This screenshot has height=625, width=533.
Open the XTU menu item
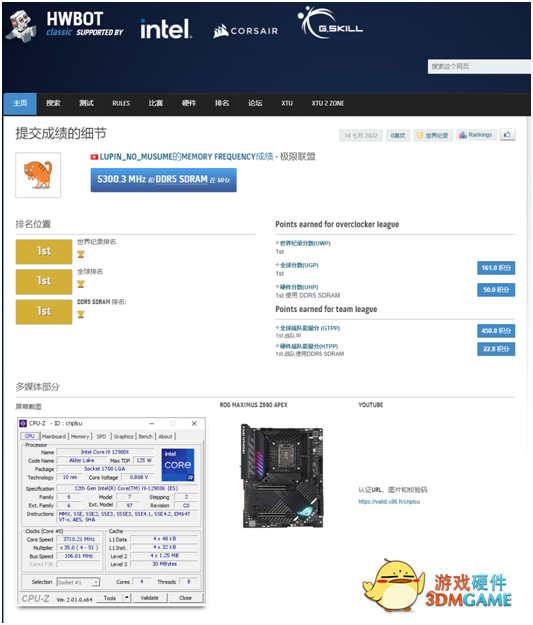click(x=287, y=104)
